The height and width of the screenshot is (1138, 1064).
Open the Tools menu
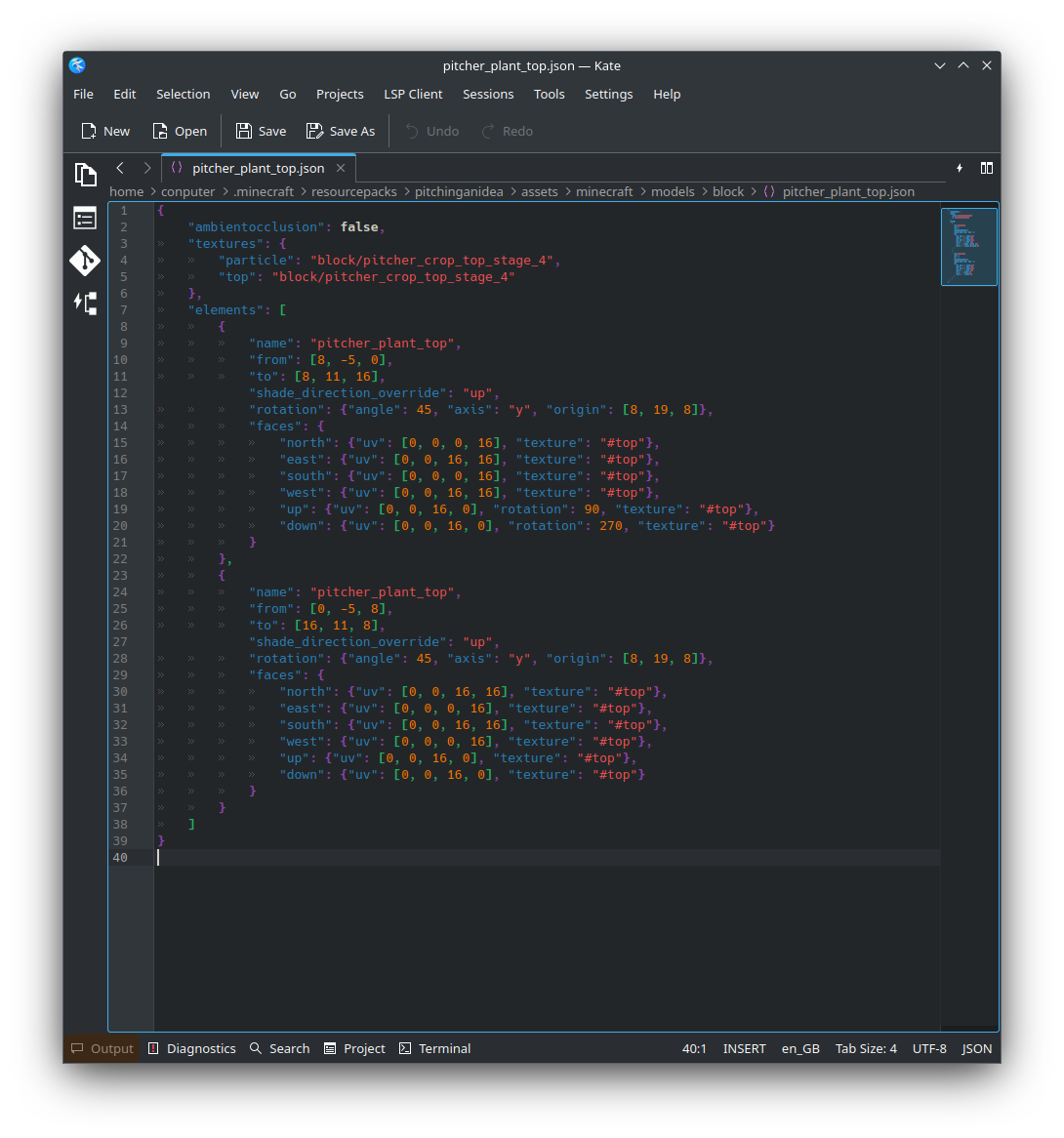click(x=549, y=95)
